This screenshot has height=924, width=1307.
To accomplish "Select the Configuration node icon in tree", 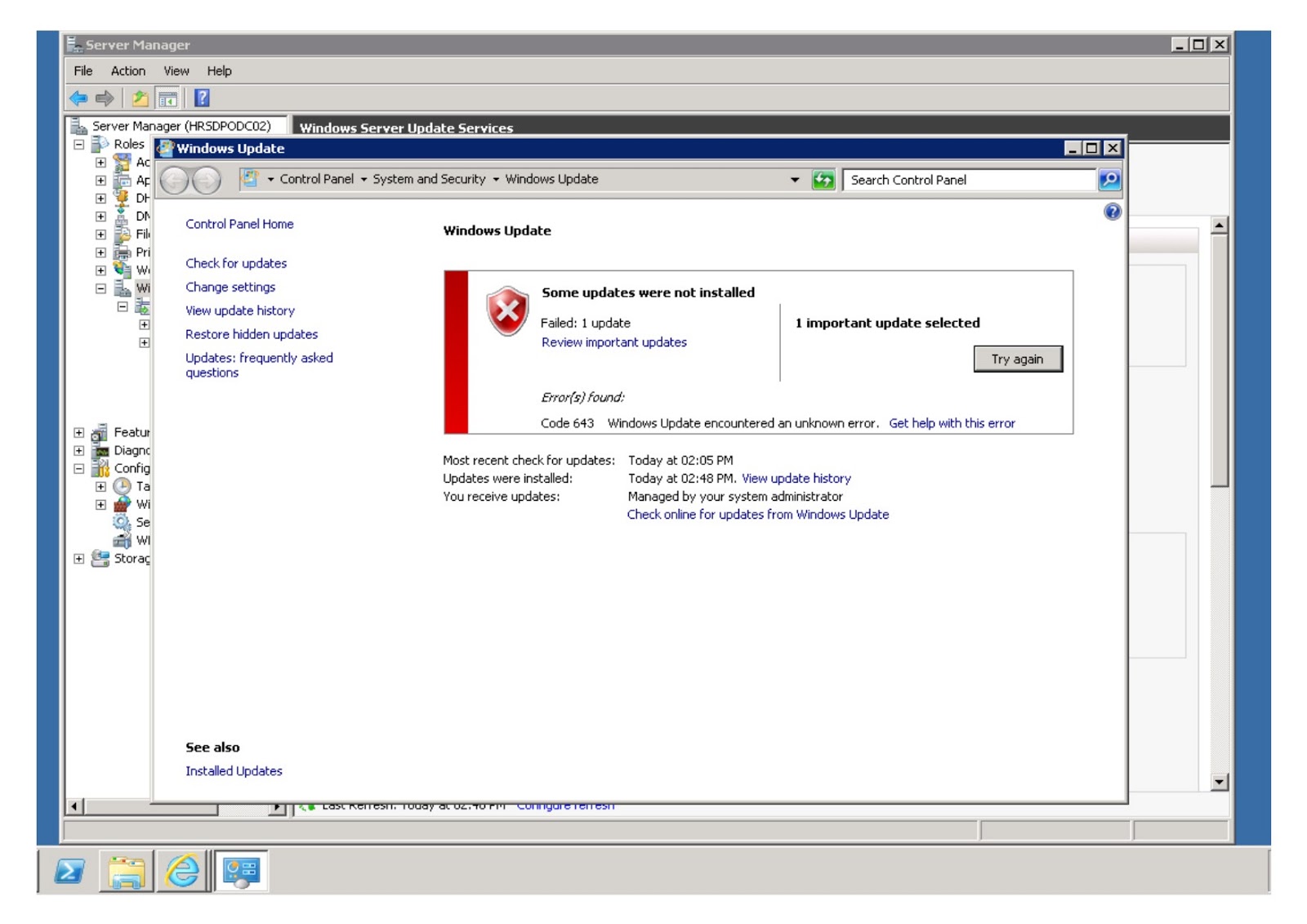I will [x=100, y=468].
